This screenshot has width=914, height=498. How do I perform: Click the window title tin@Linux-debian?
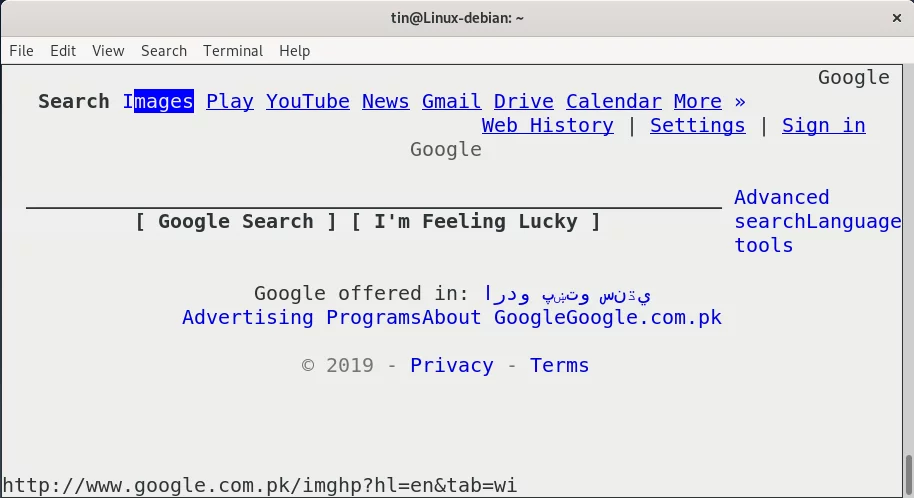coord(457,18)
